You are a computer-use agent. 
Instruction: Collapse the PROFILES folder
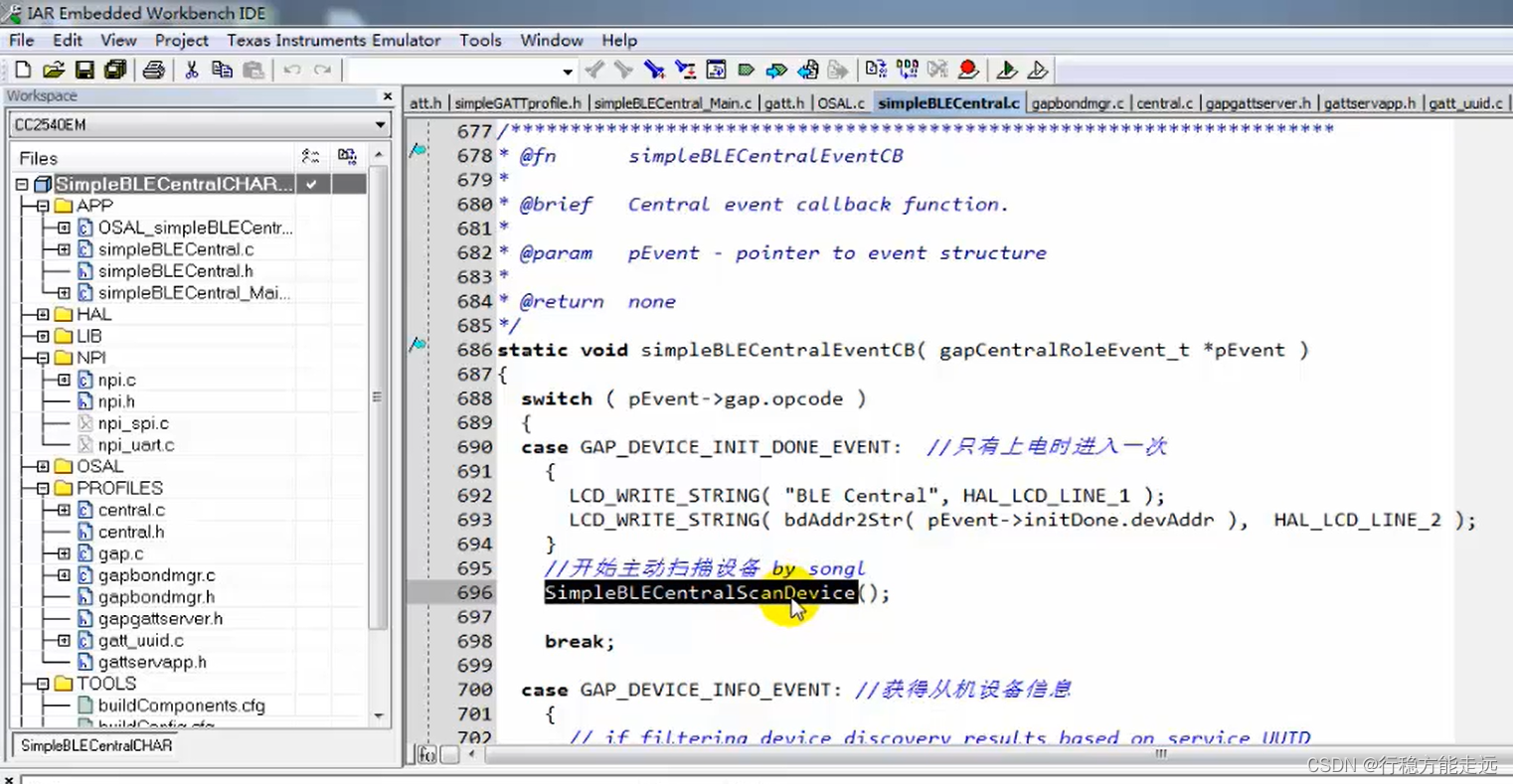(x=43, y=488)
